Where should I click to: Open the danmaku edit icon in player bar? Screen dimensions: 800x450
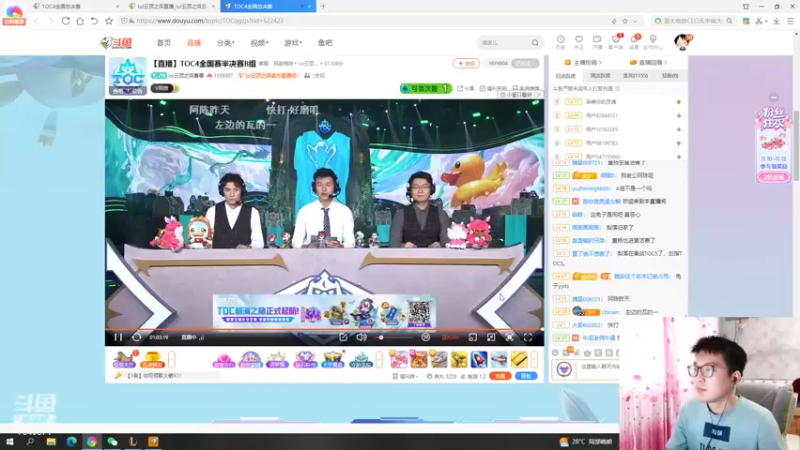(x=343, y=337)
